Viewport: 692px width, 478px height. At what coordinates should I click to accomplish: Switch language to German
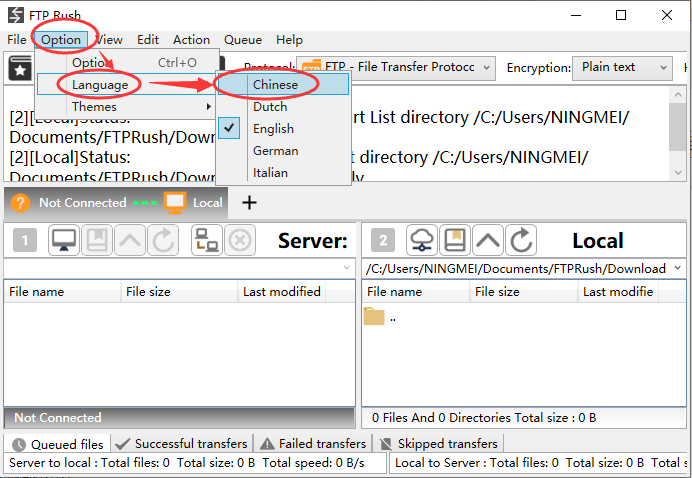click(x=275, y=150)
